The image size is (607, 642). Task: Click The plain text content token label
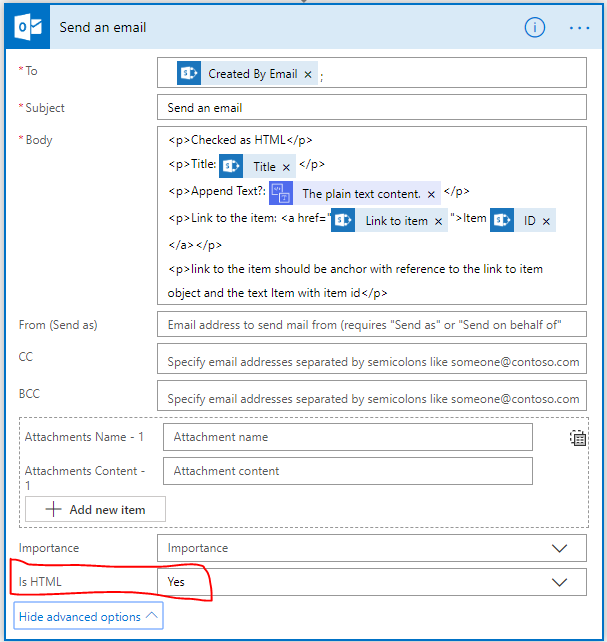pyautogui.click(x=361, y=194)
